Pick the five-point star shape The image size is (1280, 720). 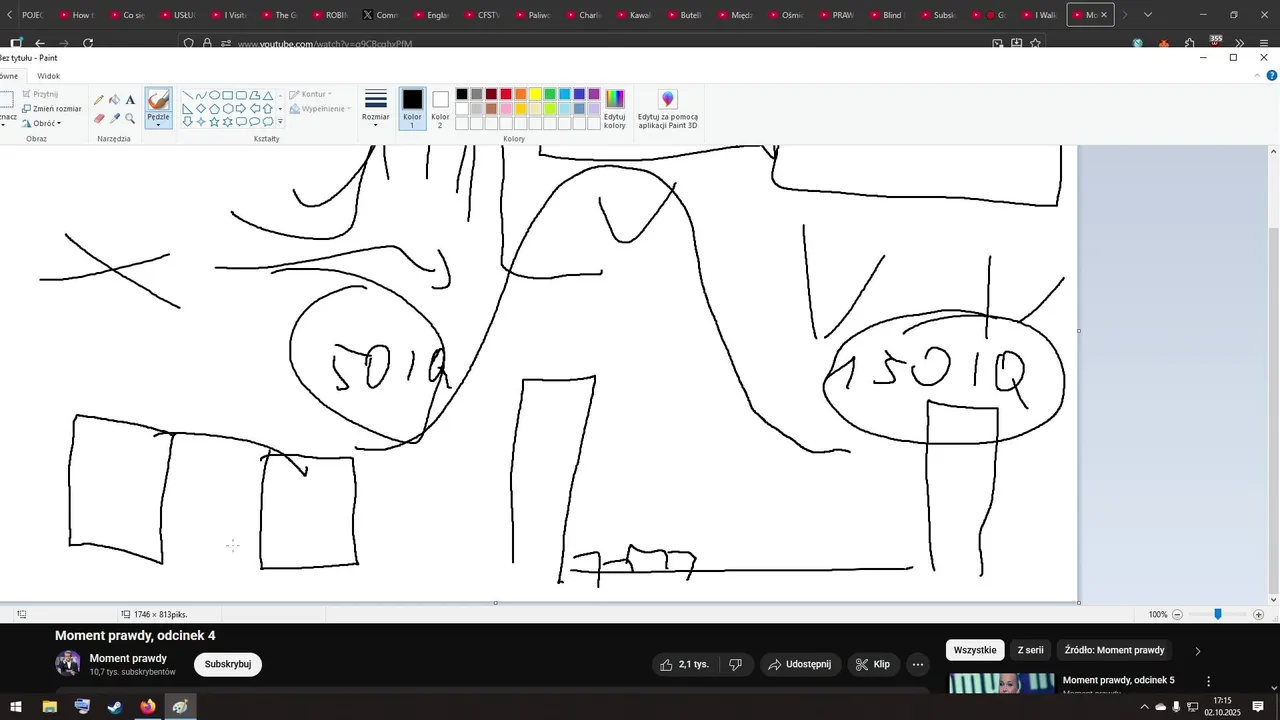click(214, 122)
